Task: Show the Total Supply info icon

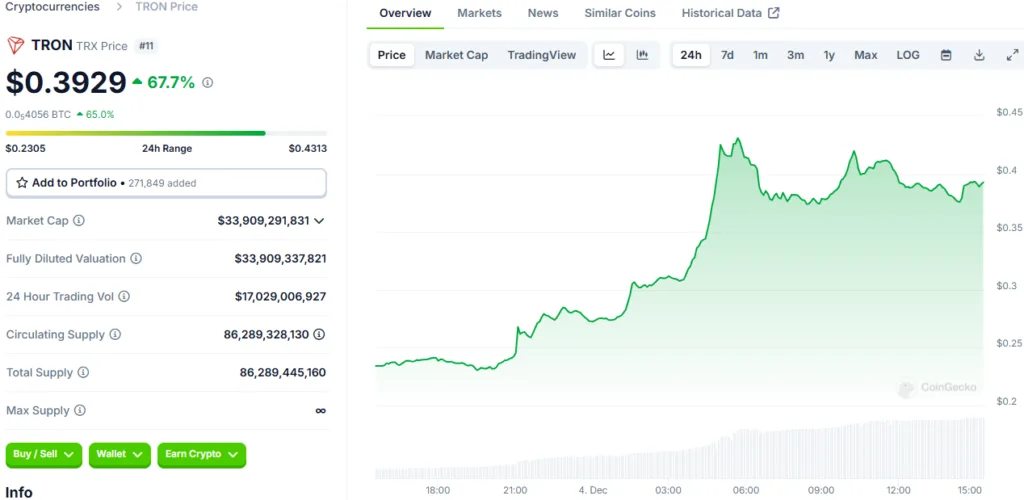Action: click(83, 372)
